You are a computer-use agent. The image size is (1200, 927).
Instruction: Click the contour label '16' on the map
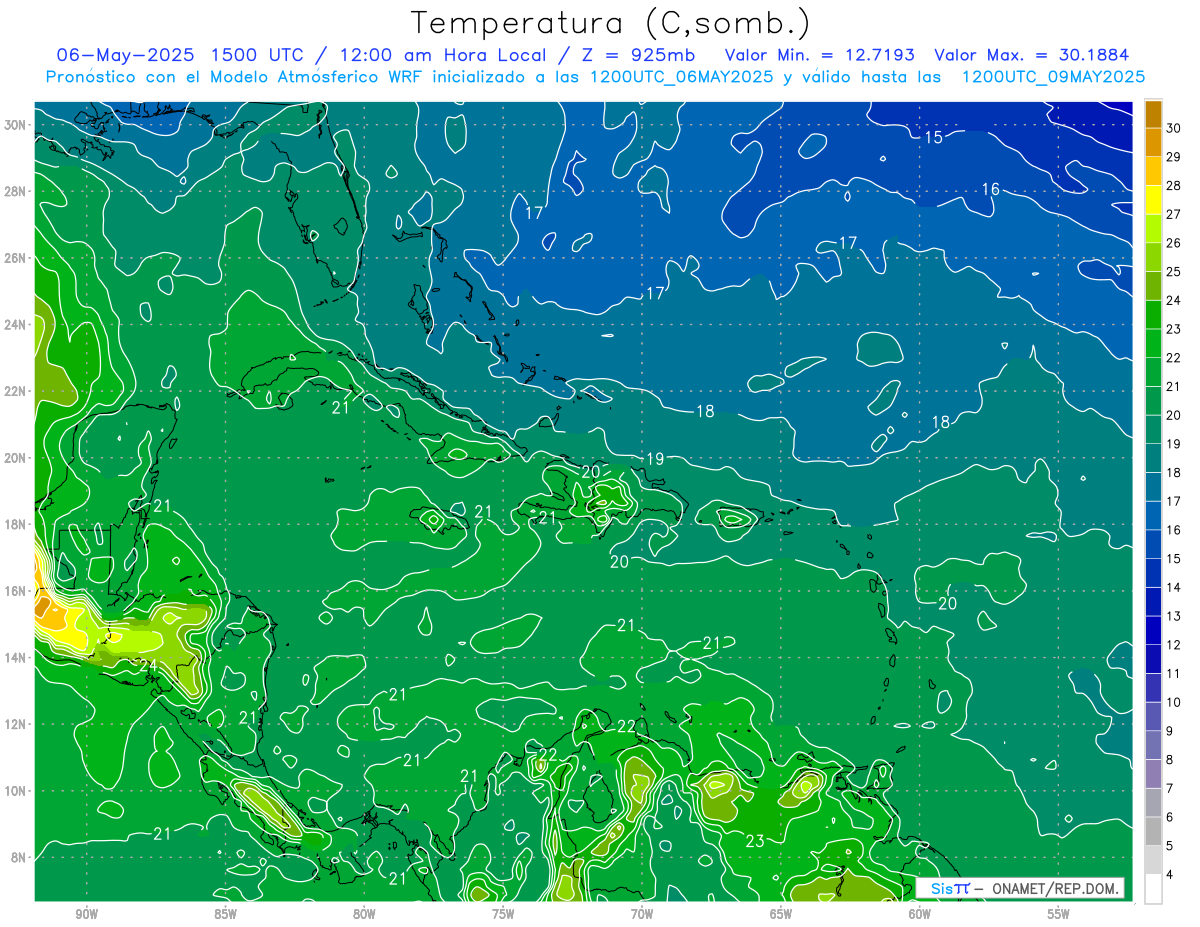tap(991, 189)
